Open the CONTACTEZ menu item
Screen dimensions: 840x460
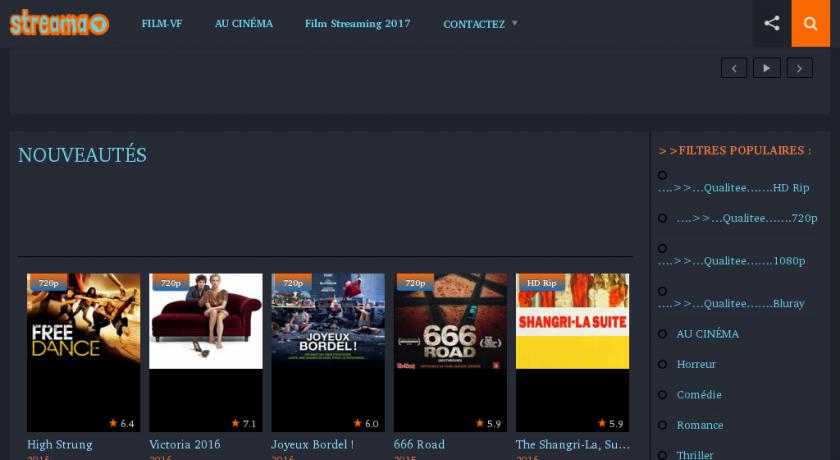(x=474, y=24)
